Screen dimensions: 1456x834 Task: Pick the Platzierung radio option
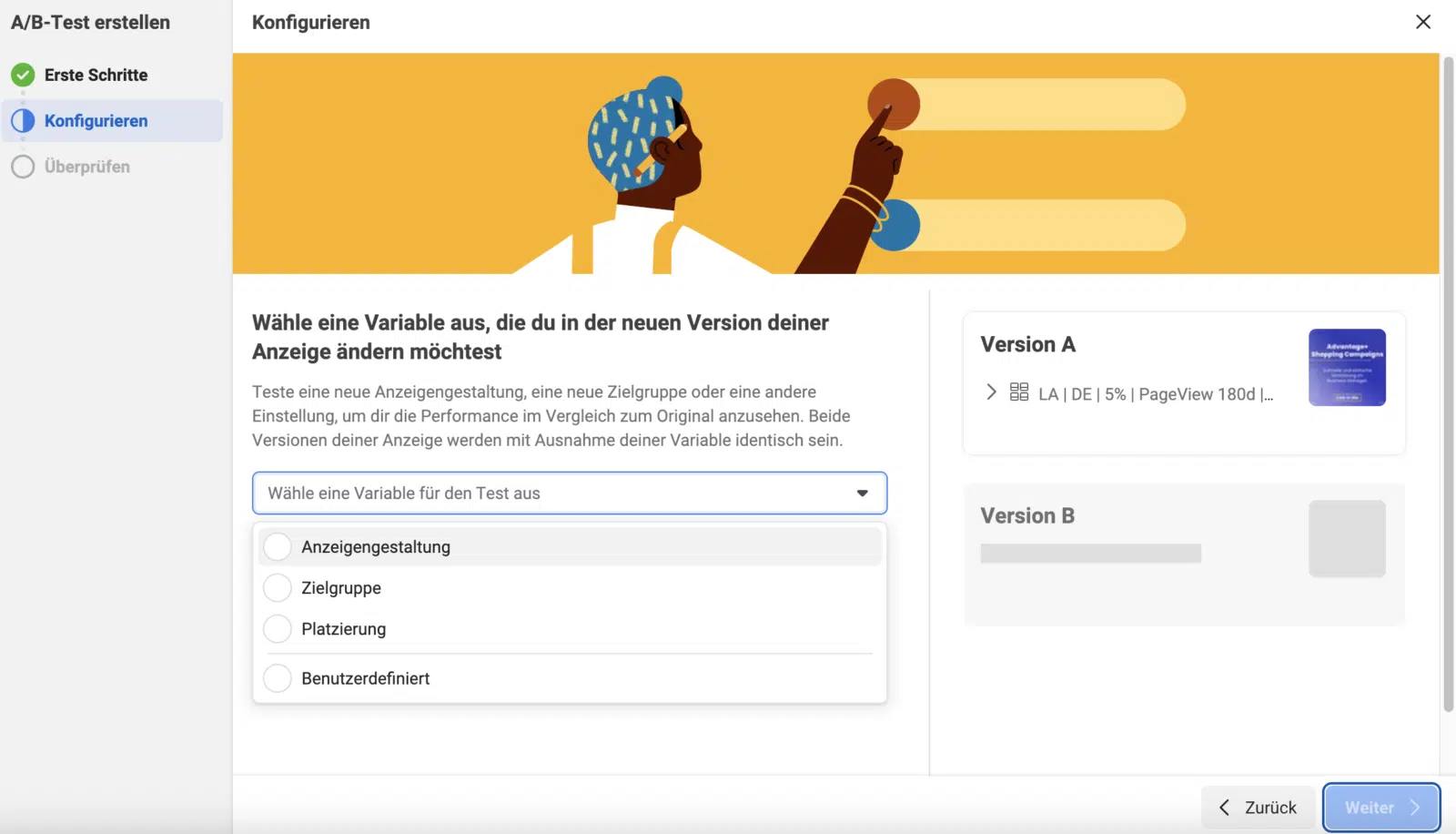(x=278, y=629)
